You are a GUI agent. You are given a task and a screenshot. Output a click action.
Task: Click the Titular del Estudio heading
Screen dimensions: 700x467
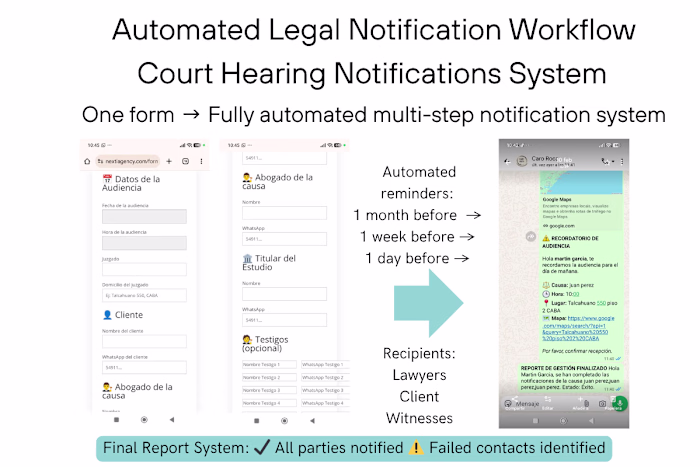click(x=269, y=263)
